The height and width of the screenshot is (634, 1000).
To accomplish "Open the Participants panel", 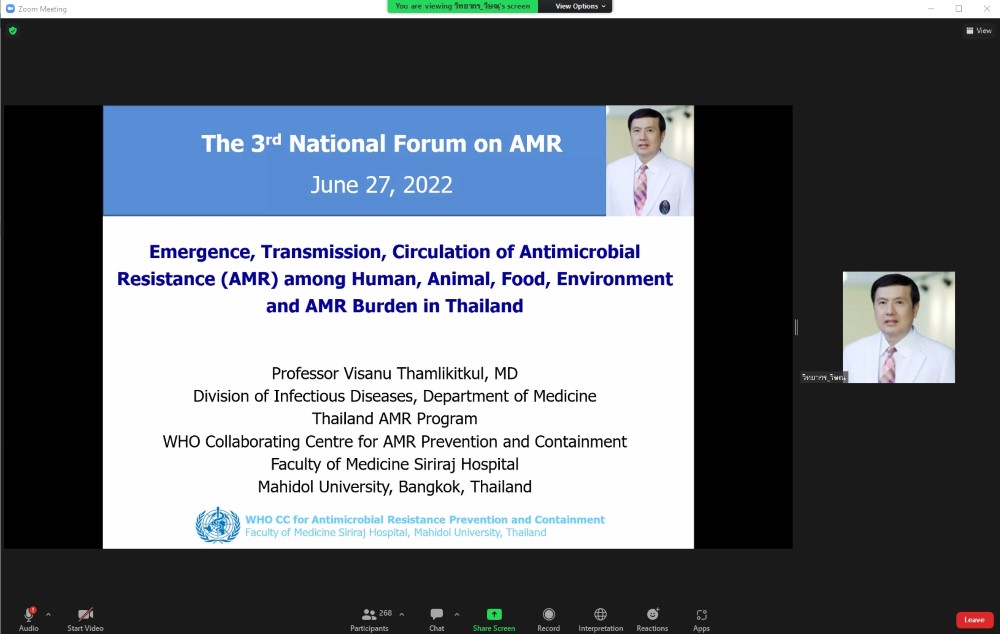I will pos(370,614).
